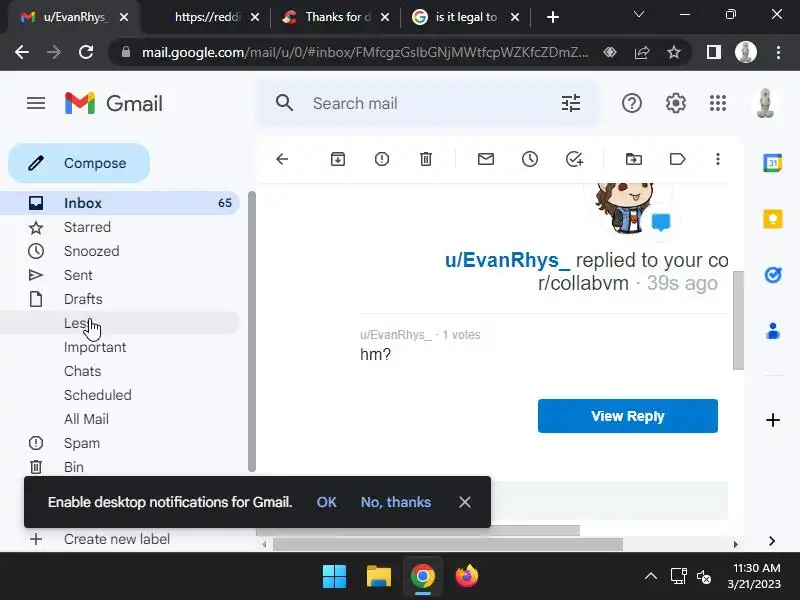Image resolution: width=800 pixels, height=600 pixels.
Task: Open Scheduled messages
Action: [119, 395]
